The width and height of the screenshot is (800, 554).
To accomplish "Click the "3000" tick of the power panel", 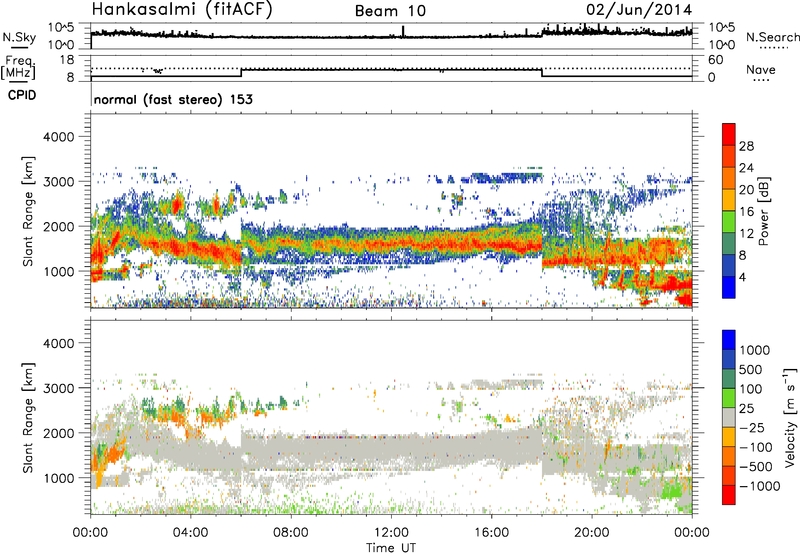I will [x=58, y=182].
